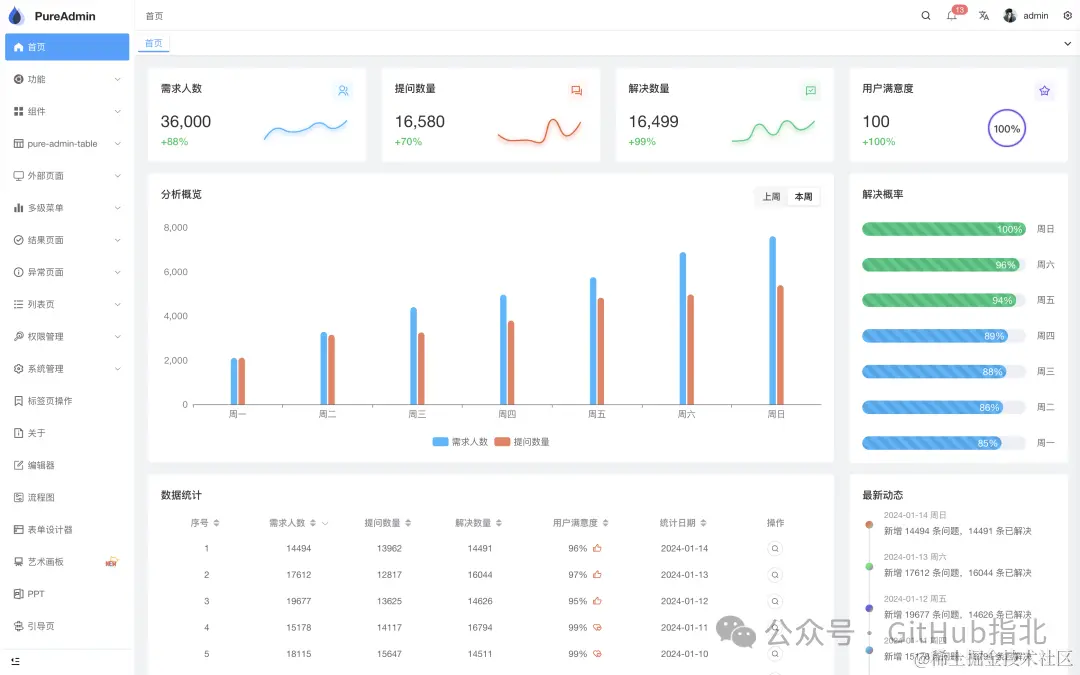The width and height of the screenshot is (1080, 675).
Task: Switch chart to 本周
Action: [x=803, y=197]
